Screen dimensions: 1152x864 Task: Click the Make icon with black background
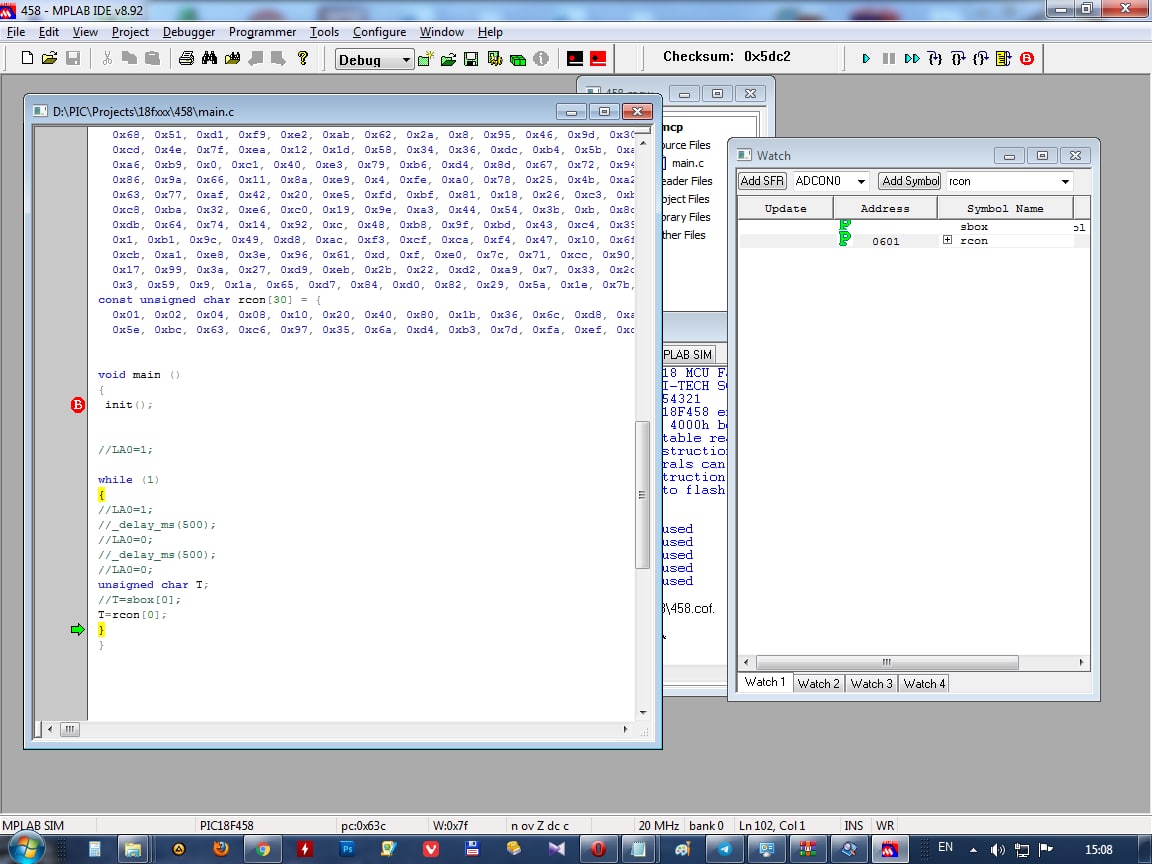point(575,59)
